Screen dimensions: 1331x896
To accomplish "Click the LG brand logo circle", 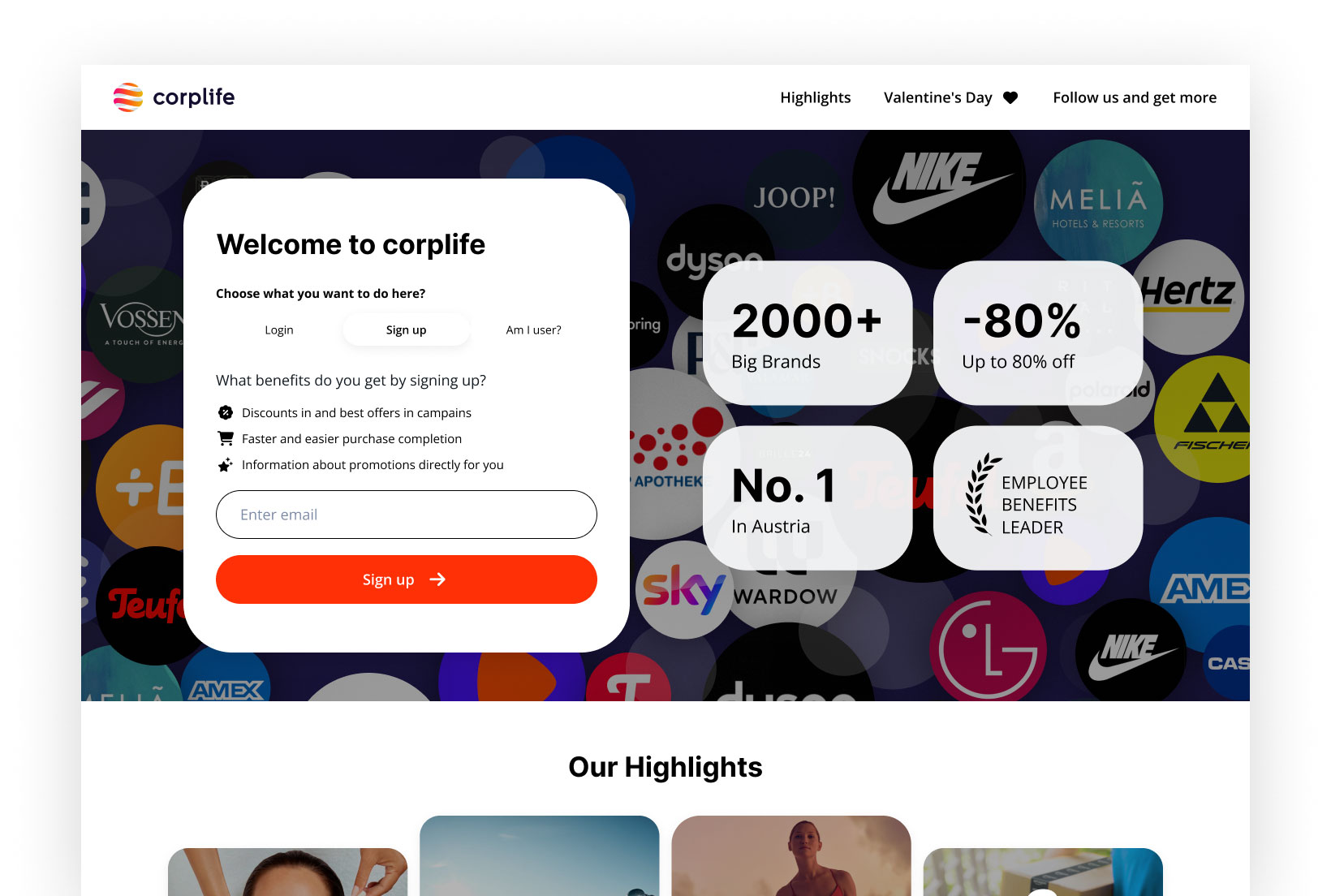I will [988, 649].
